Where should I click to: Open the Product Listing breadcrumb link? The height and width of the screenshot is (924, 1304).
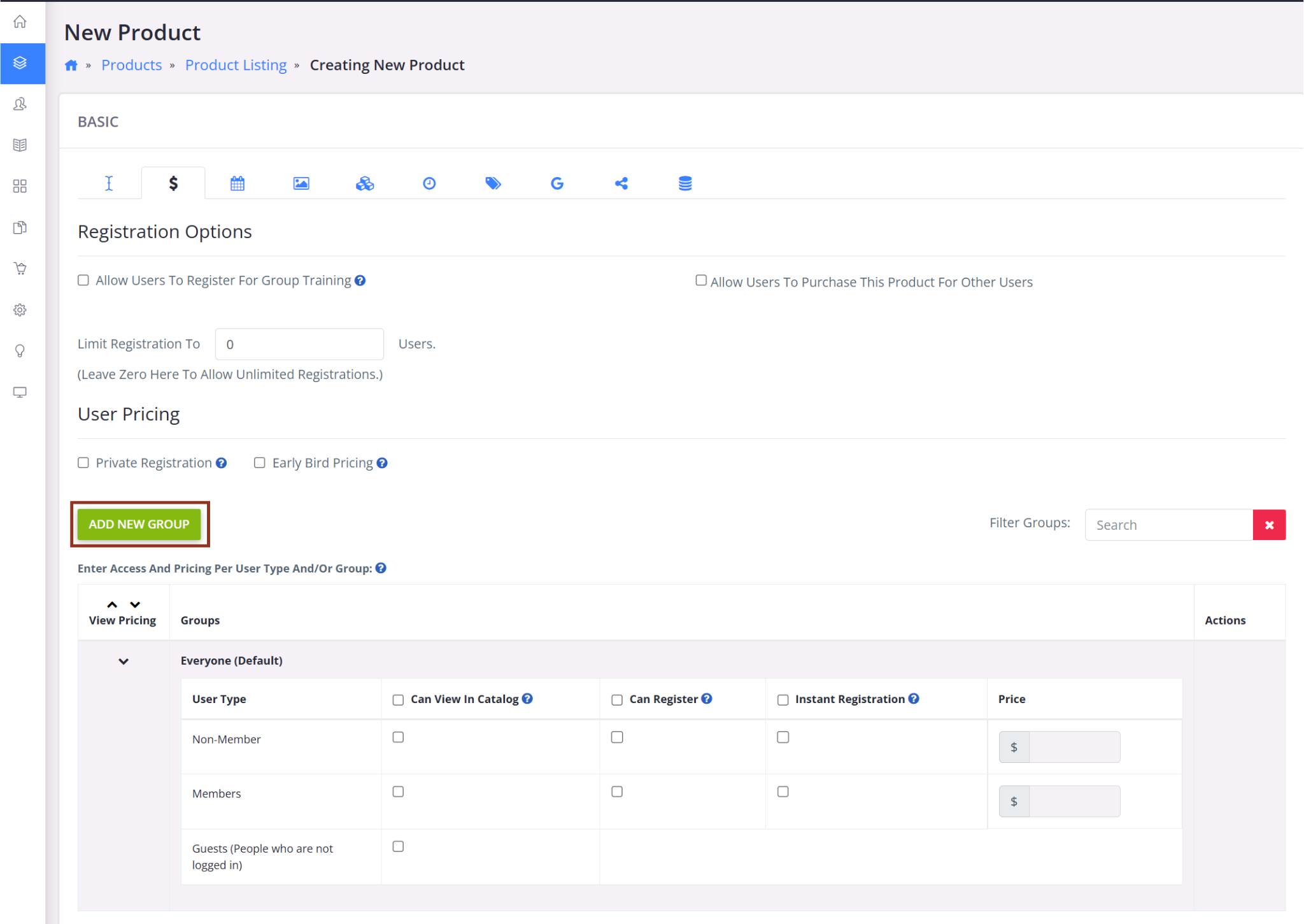(236, 65)
